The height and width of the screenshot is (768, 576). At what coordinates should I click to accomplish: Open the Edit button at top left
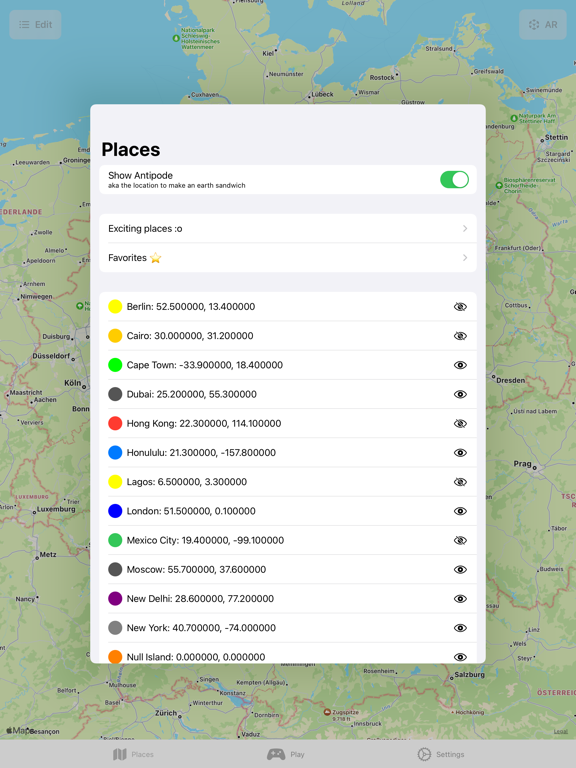coord(35,24)
